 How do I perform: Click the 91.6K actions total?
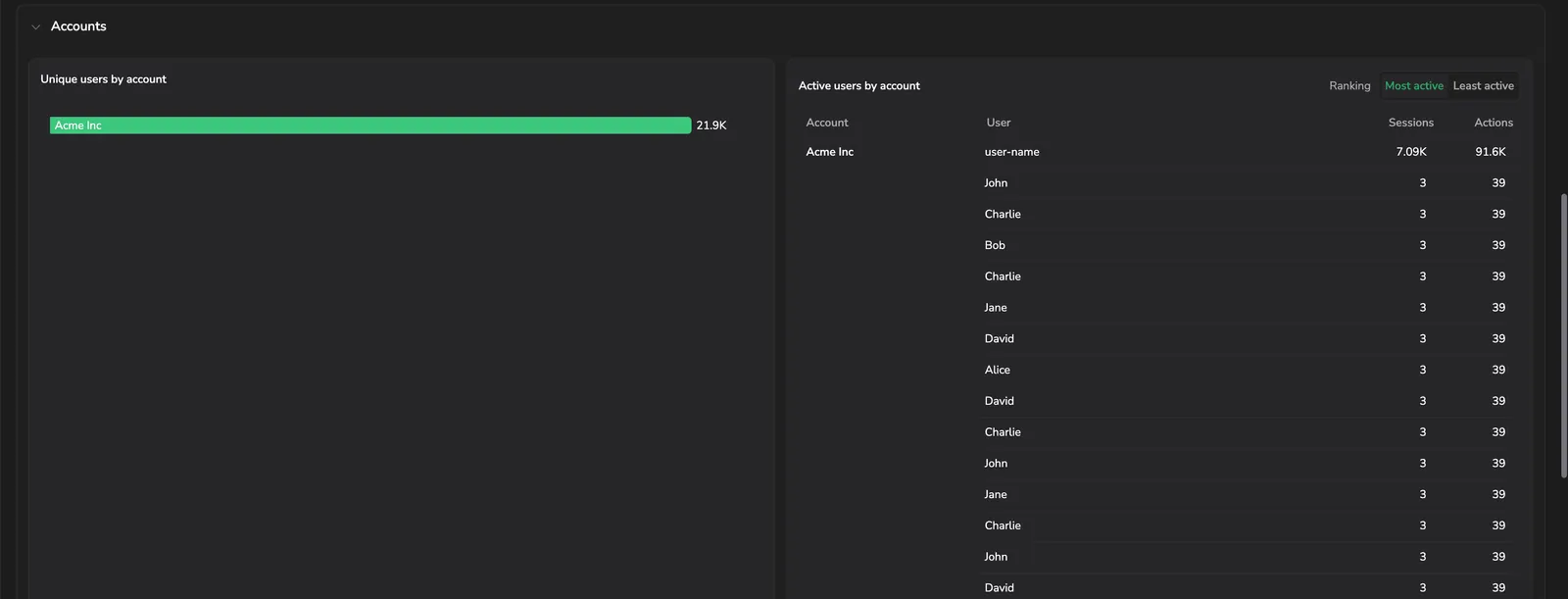pos(1491,152)
